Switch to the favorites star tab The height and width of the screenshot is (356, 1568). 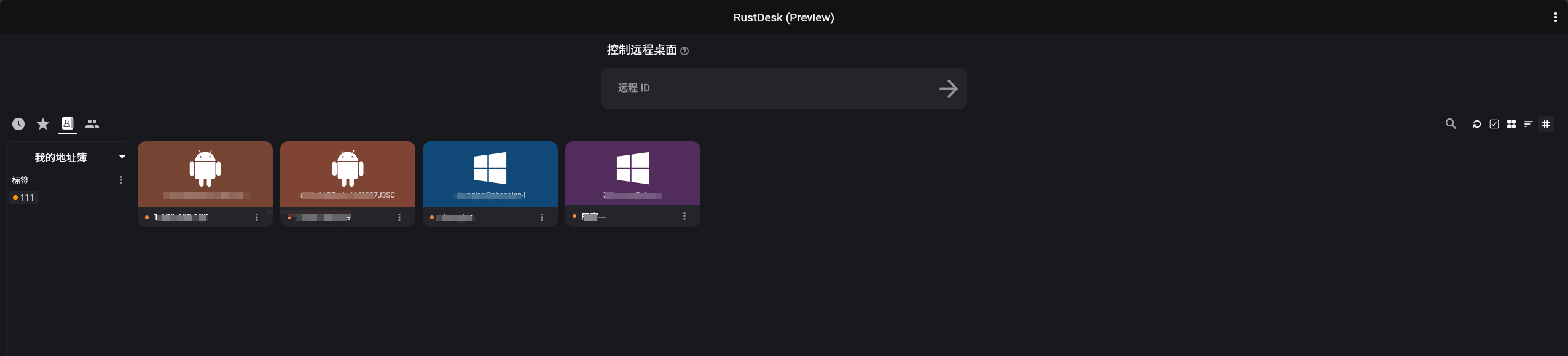pyautogui.click(x=43, y=124)
